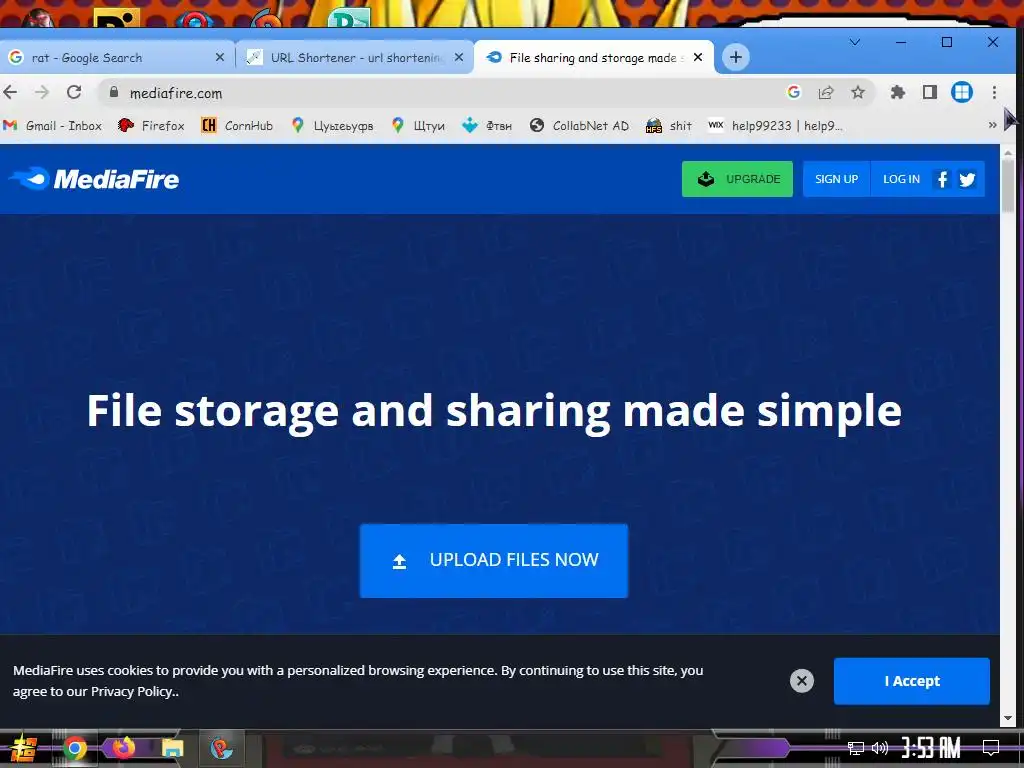Reload the page

(x=74, y=93)
